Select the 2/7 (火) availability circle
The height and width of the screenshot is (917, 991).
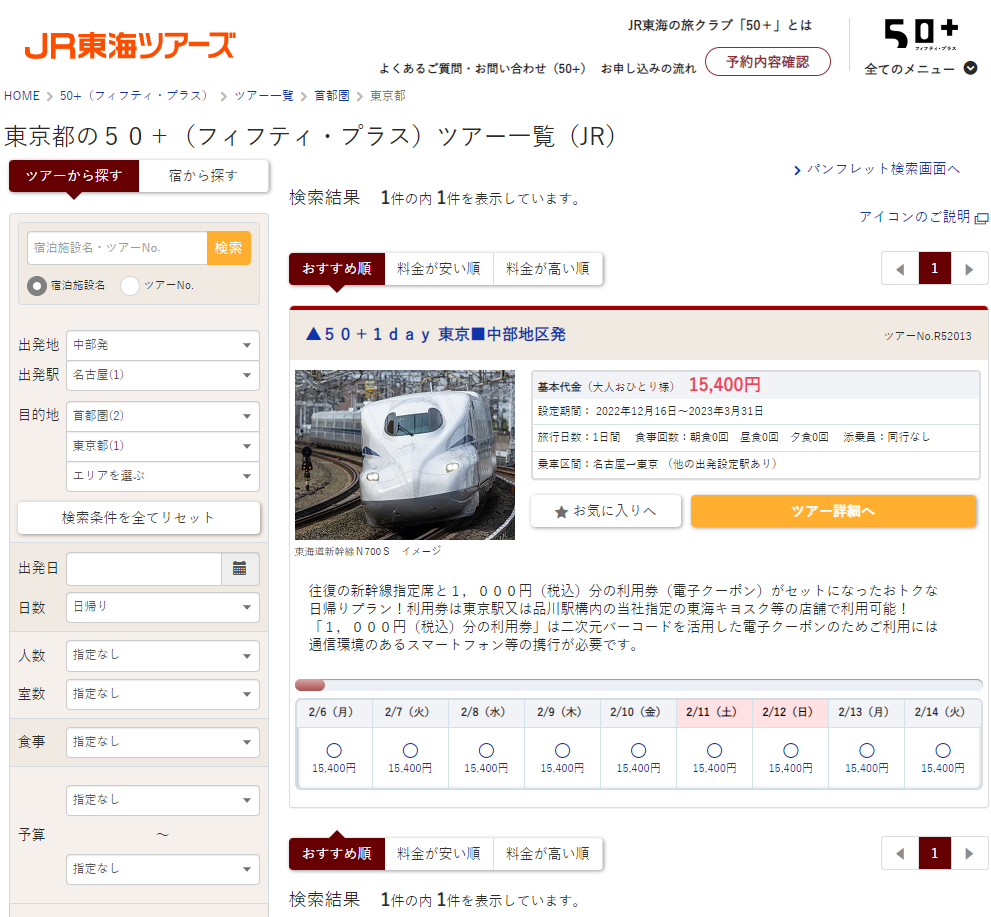(x=410, y=750)
